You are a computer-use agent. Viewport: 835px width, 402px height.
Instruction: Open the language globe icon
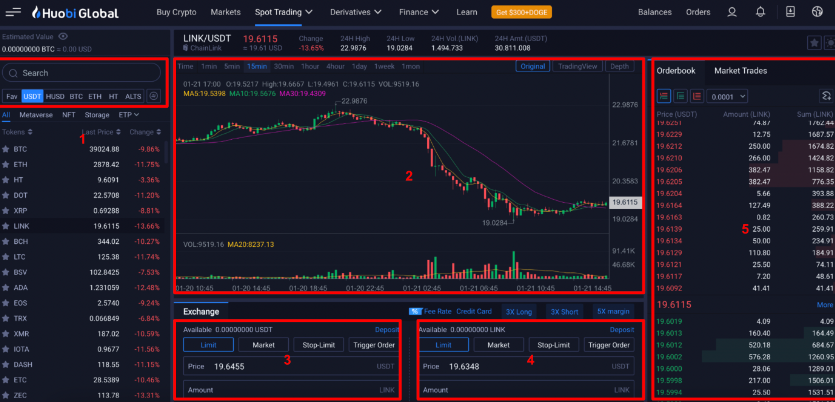pos(817,12)
